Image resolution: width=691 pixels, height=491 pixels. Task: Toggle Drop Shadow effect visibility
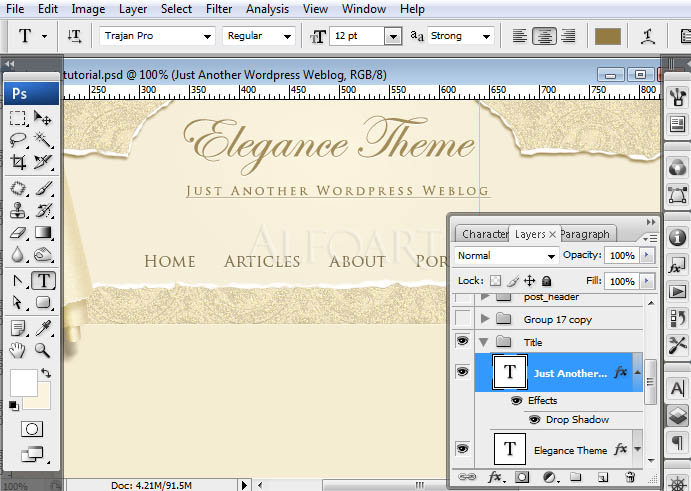pos(535,420)
